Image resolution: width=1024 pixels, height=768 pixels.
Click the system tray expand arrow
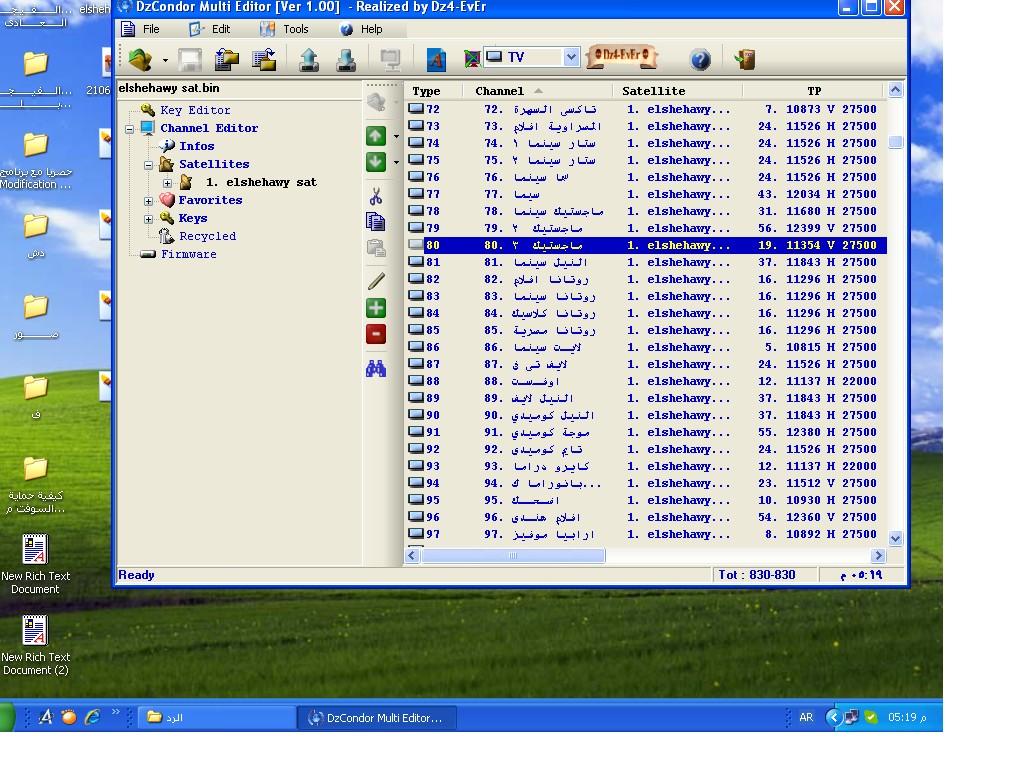tap(833, 717)
